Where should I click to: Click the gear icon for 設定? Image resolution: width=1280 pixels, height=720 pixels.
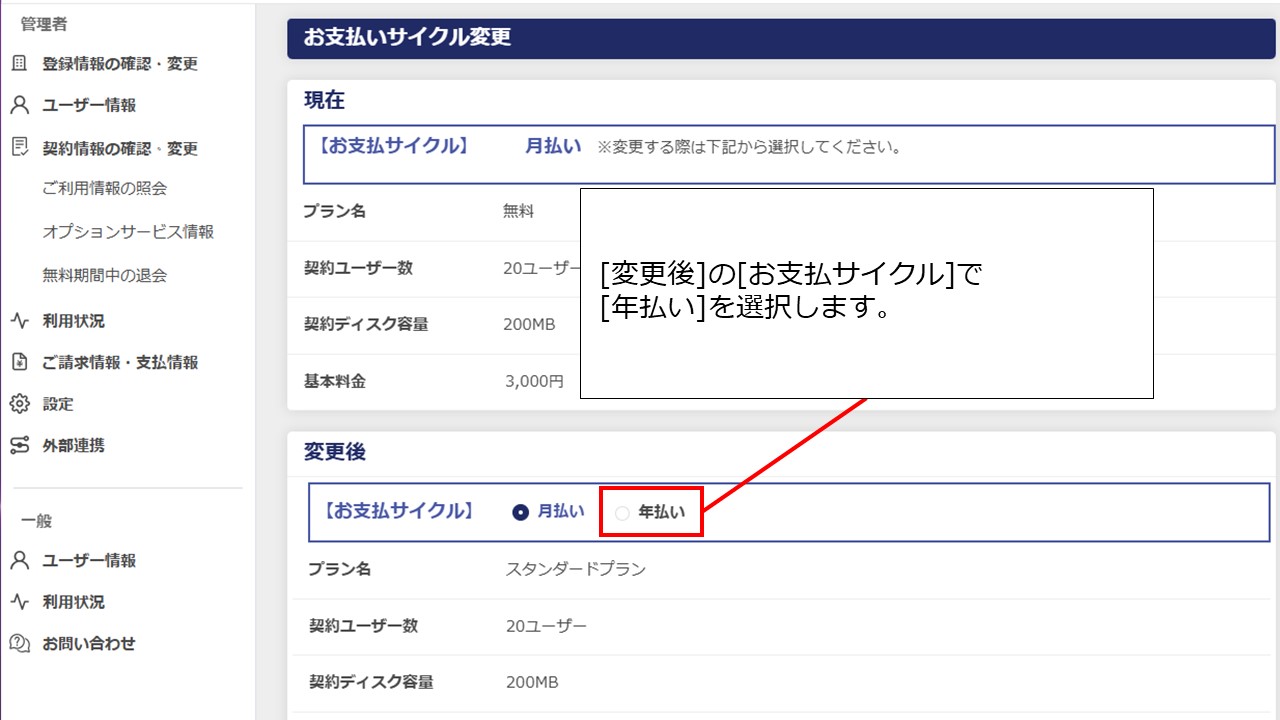tap(19, 404)
